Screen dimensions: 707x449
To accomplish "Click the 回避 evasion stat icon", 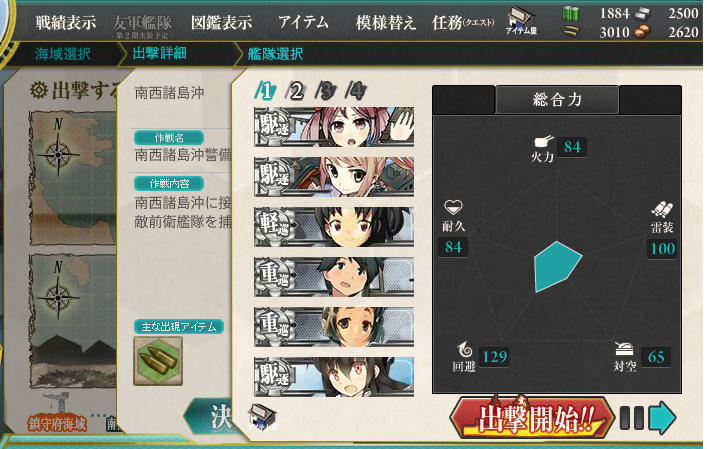I will pos(464,349).
